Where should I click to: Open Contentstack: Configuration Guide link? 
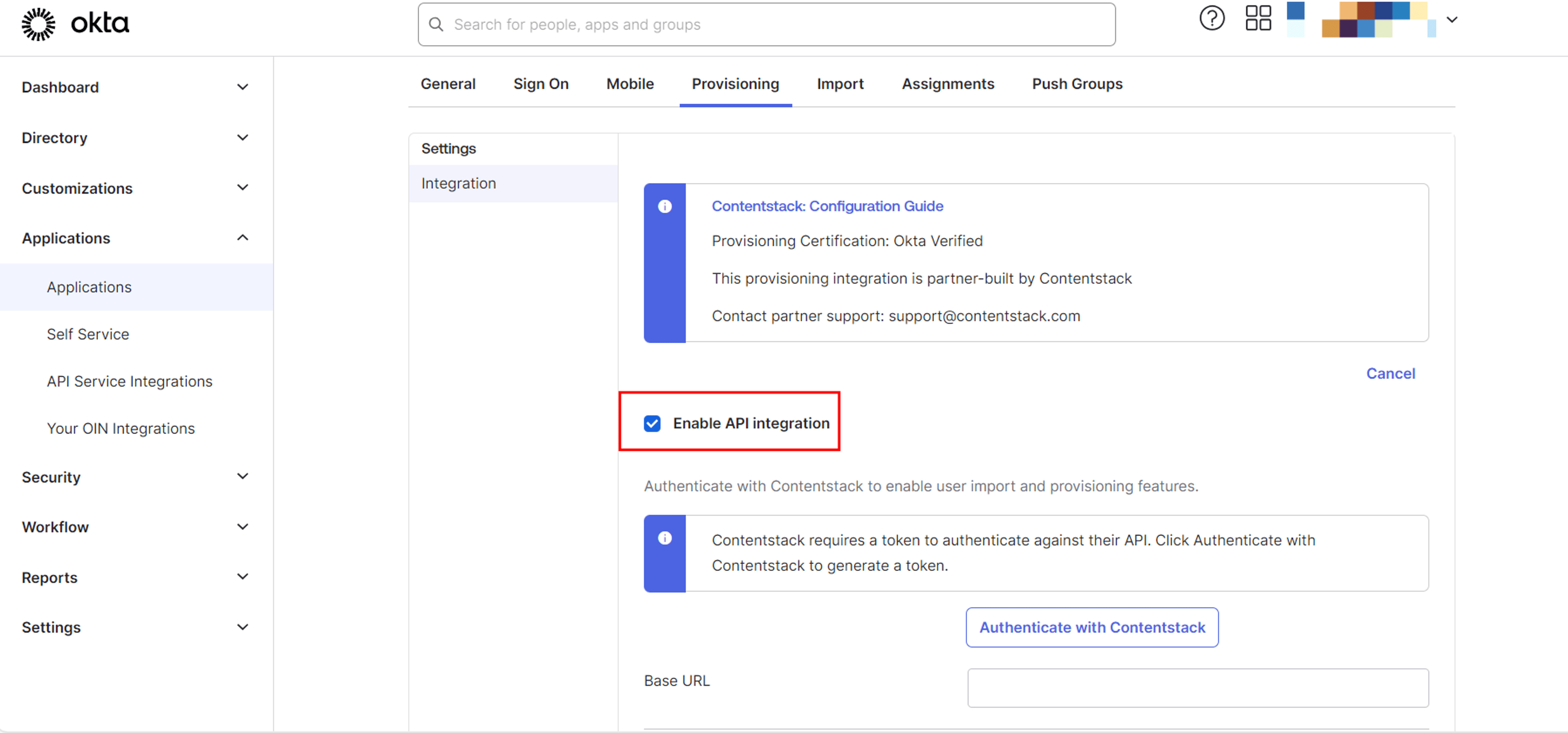pos(827,207)
